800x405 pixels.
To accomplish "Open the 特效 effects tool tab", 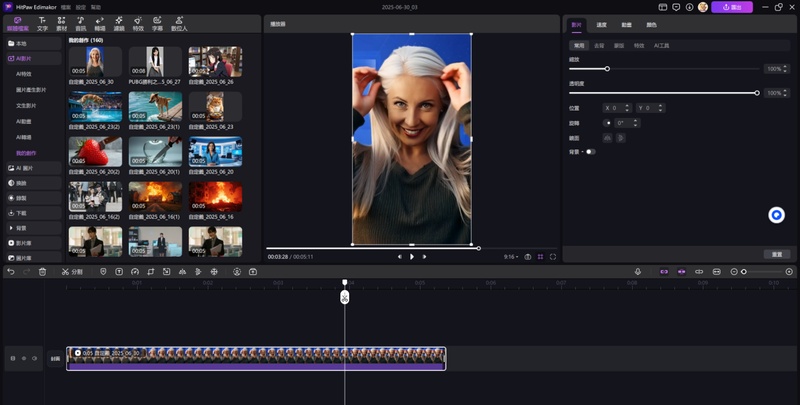I will 138,24.
